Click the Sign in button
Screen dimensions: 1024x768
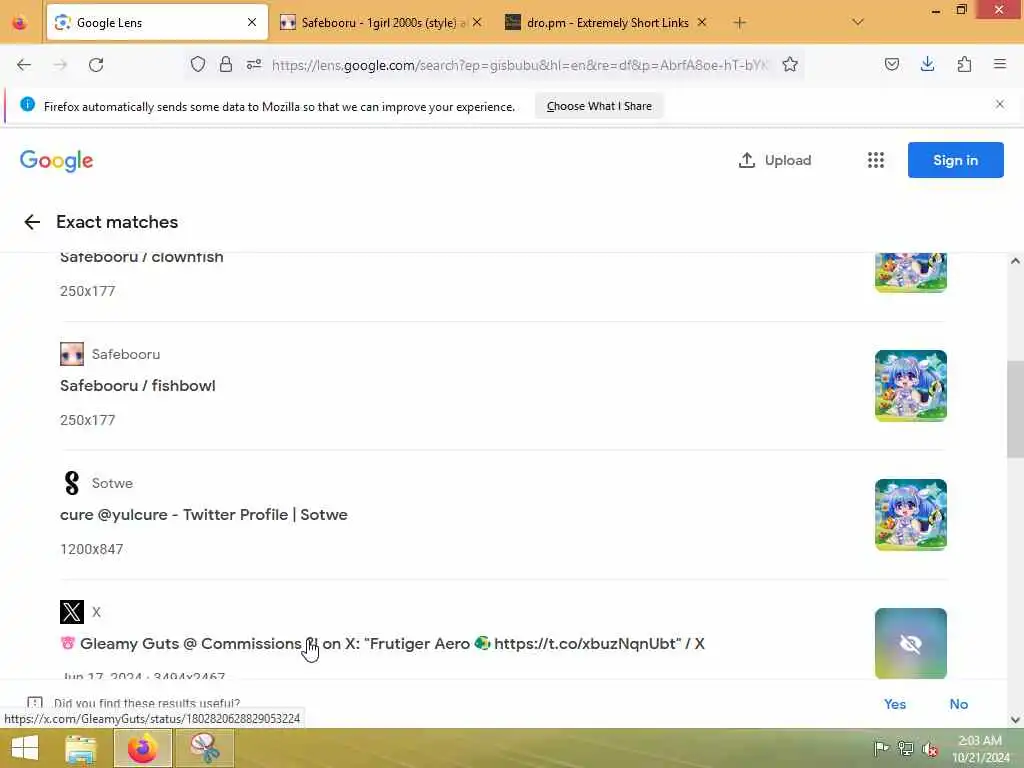coord(955,160)
